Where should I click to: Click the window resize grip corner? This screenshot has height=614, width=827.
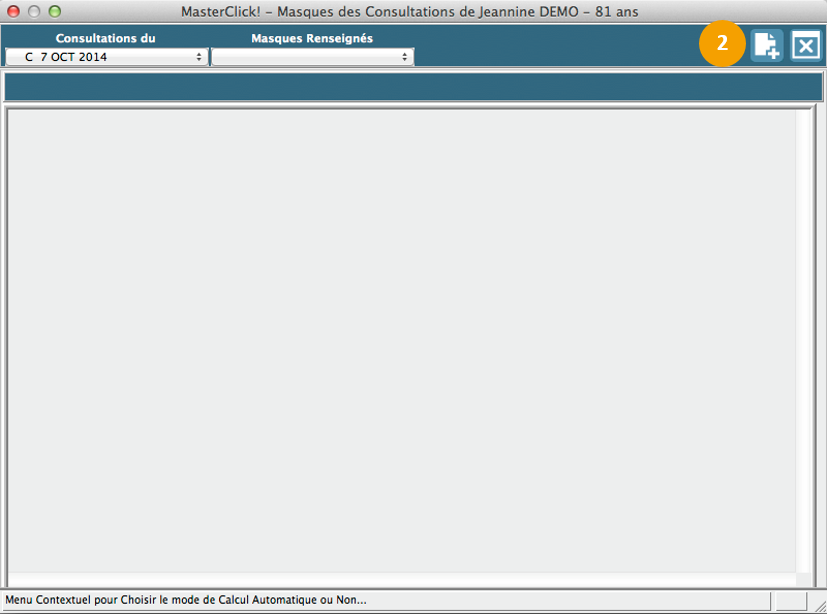click(817, 604)
